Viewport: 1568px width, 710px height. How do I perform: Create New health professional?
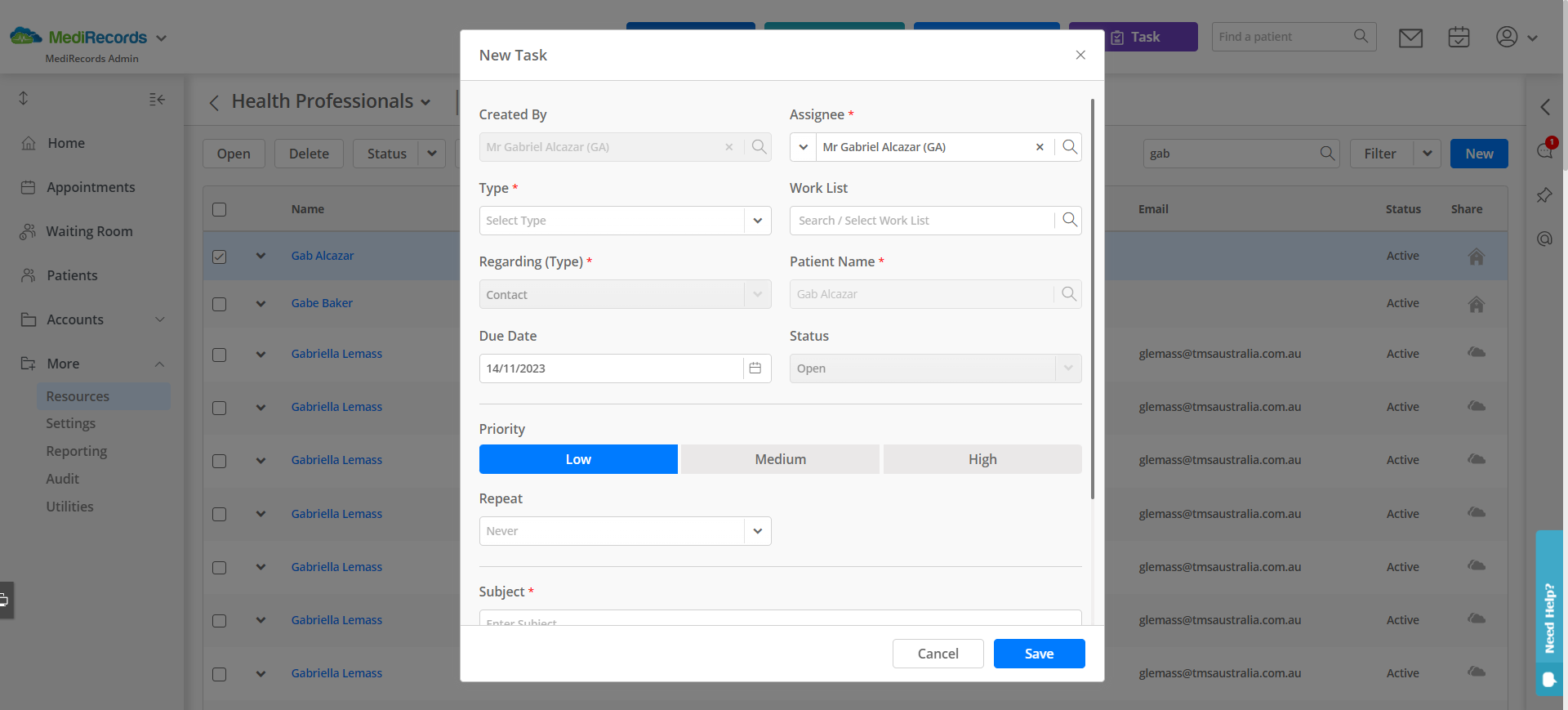pyautogui.click(x=1479, y=154)
